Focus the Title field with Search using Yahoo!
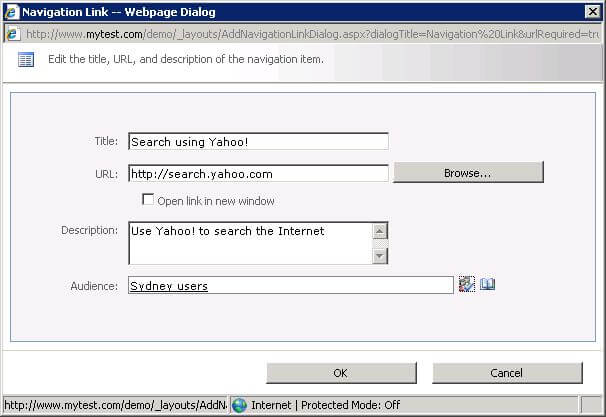 pyautogui.click(x=258, y=142)
